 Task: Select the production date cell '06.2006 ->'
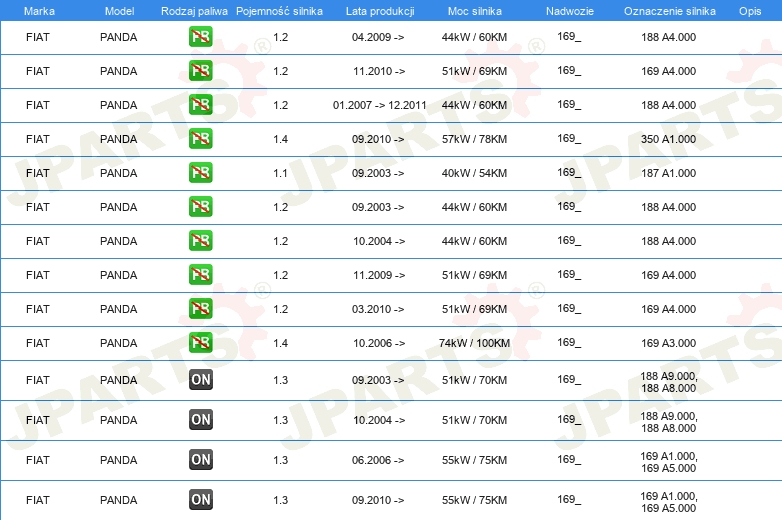coord(378,460)
